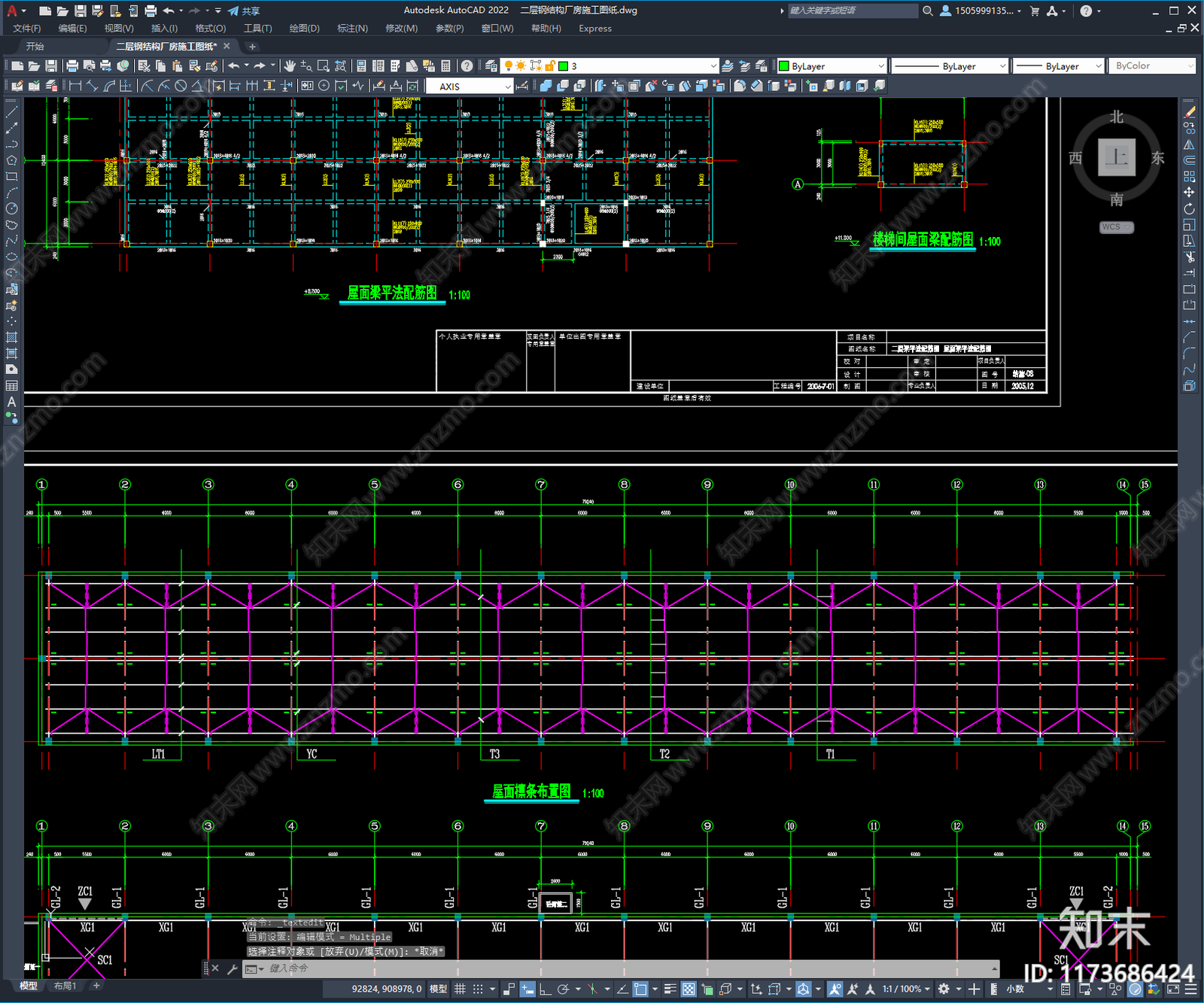Add a new drawing tab with plus button
Image resolution: width=1204 pixels, height=1003 pixels.
click(252, 47)
